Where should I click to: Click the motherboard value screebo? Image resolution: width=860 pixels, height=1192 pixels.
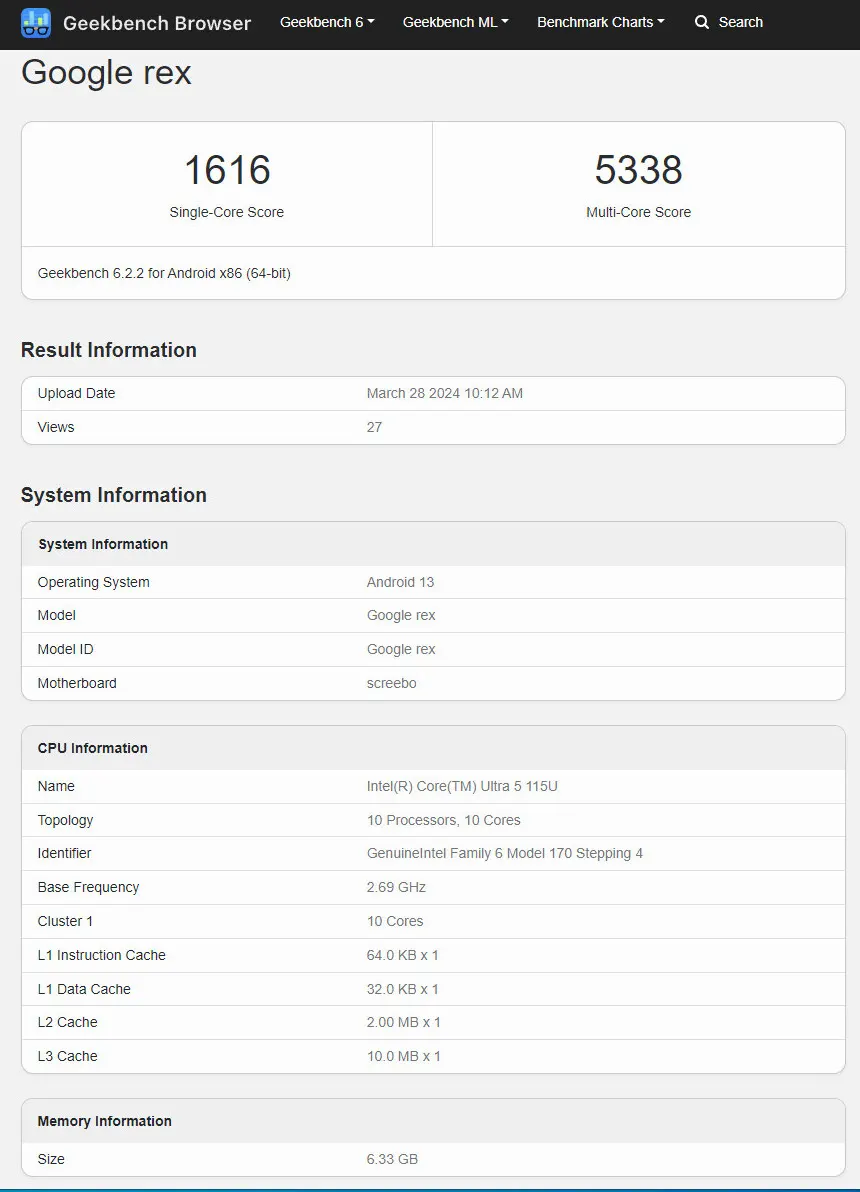[x=391, y=683]
